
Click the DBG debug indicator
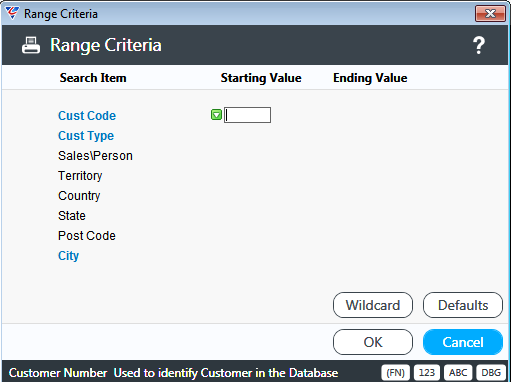tap(491, 373)
